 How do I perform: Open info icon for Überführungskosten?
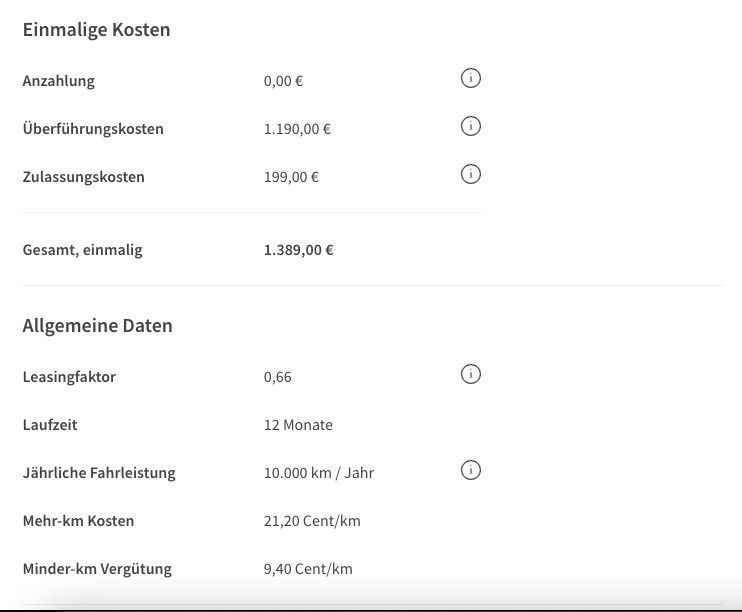pos(471,126)
